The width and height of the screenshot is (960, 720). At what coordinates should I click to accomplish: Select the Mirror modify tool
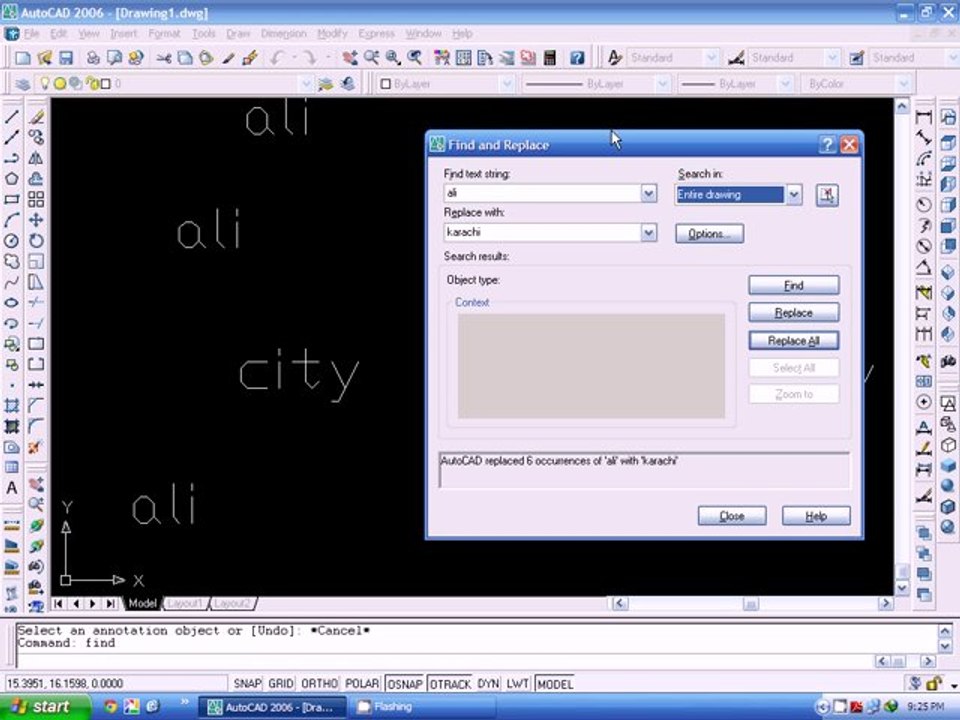pos(36,158)
